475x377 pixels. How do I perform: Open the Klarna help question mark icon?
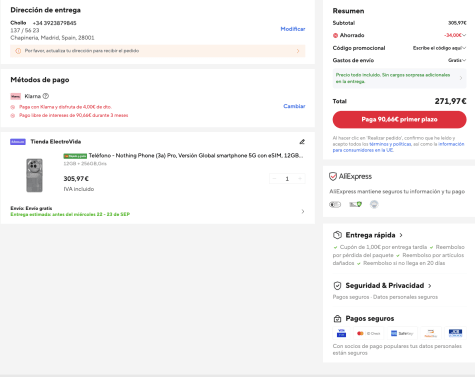tap(46, 96)
